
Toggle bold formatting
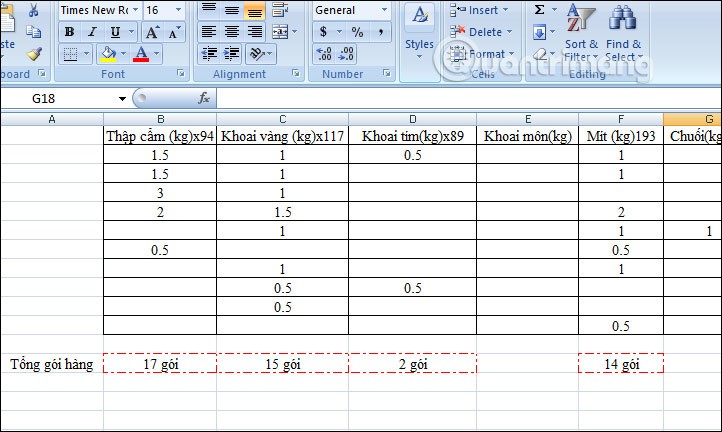point(69,32)
